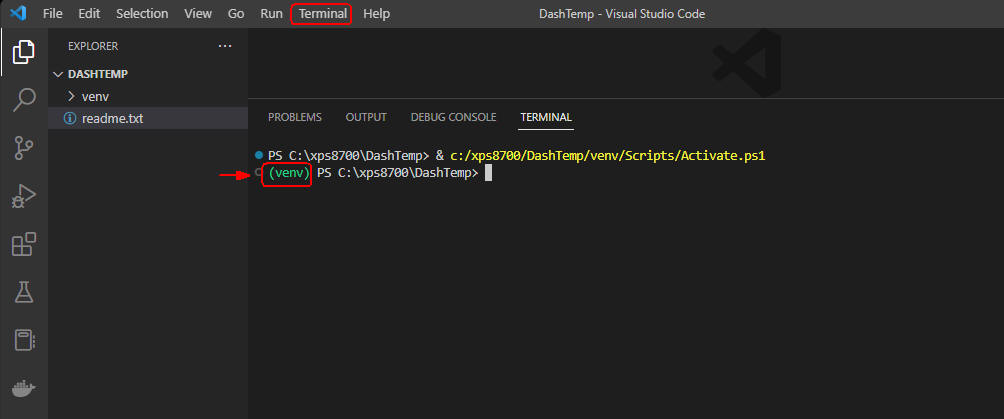The width and height of the screenshot is (1004, 419).
Task: Switch to the OUTPUT tab
Action: pyautogui.click(x=366, y=117)
